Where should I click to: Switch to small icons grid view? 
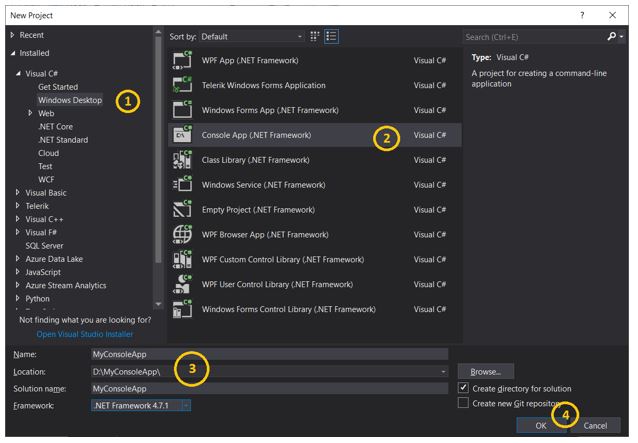(x=315, y=36)
